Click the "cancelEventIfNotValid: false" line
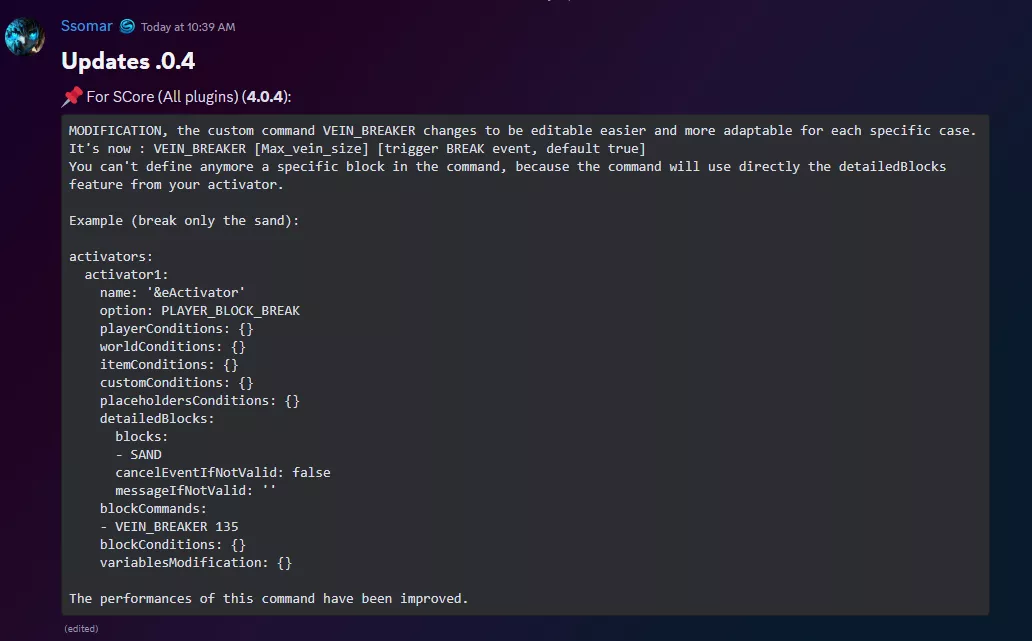The height and width of the screenshot is (641, 1032). [x=222, y=472]
